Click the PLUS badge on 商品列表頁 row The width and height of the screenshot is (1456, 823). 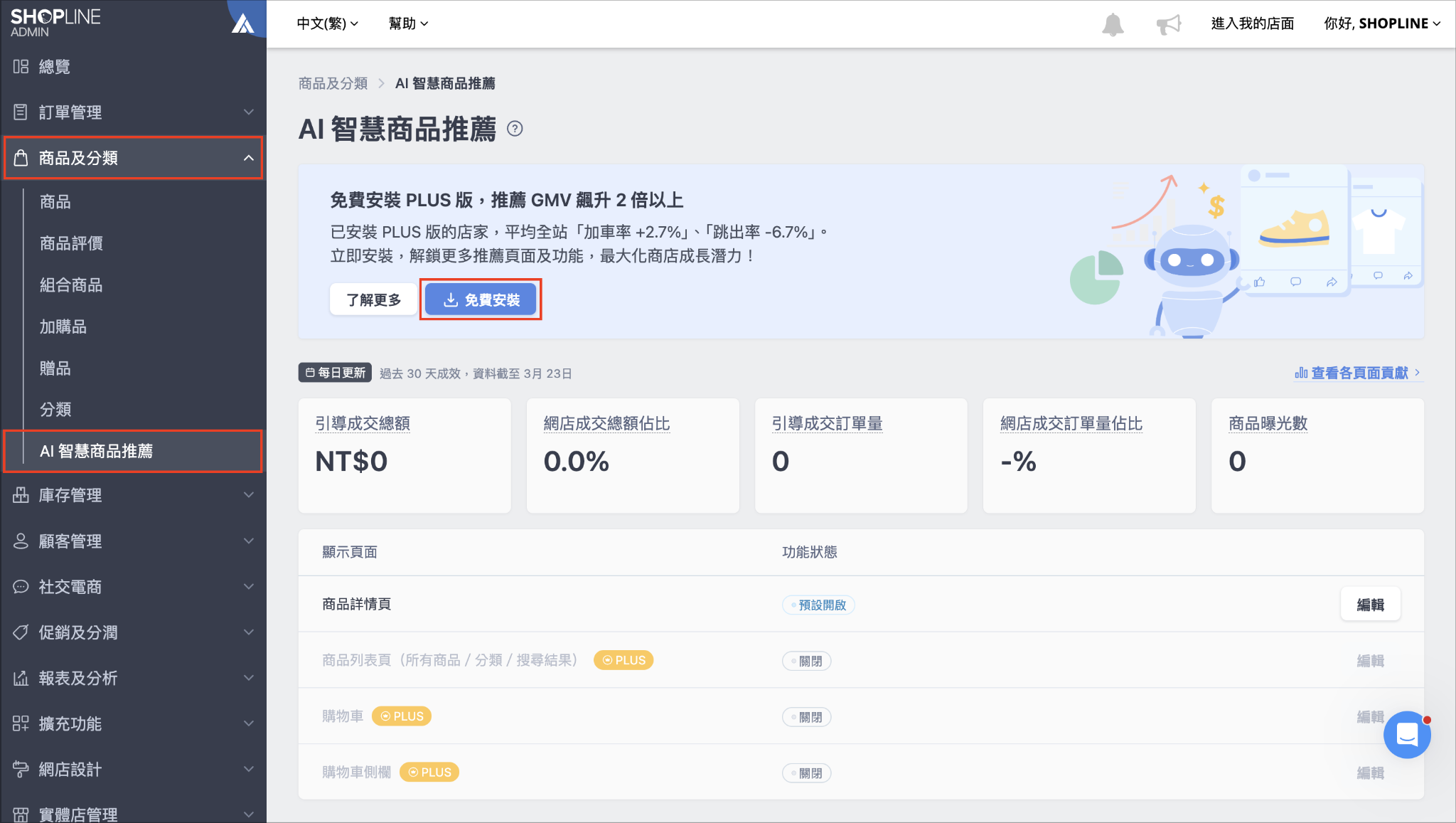click(x=623, y=660)
